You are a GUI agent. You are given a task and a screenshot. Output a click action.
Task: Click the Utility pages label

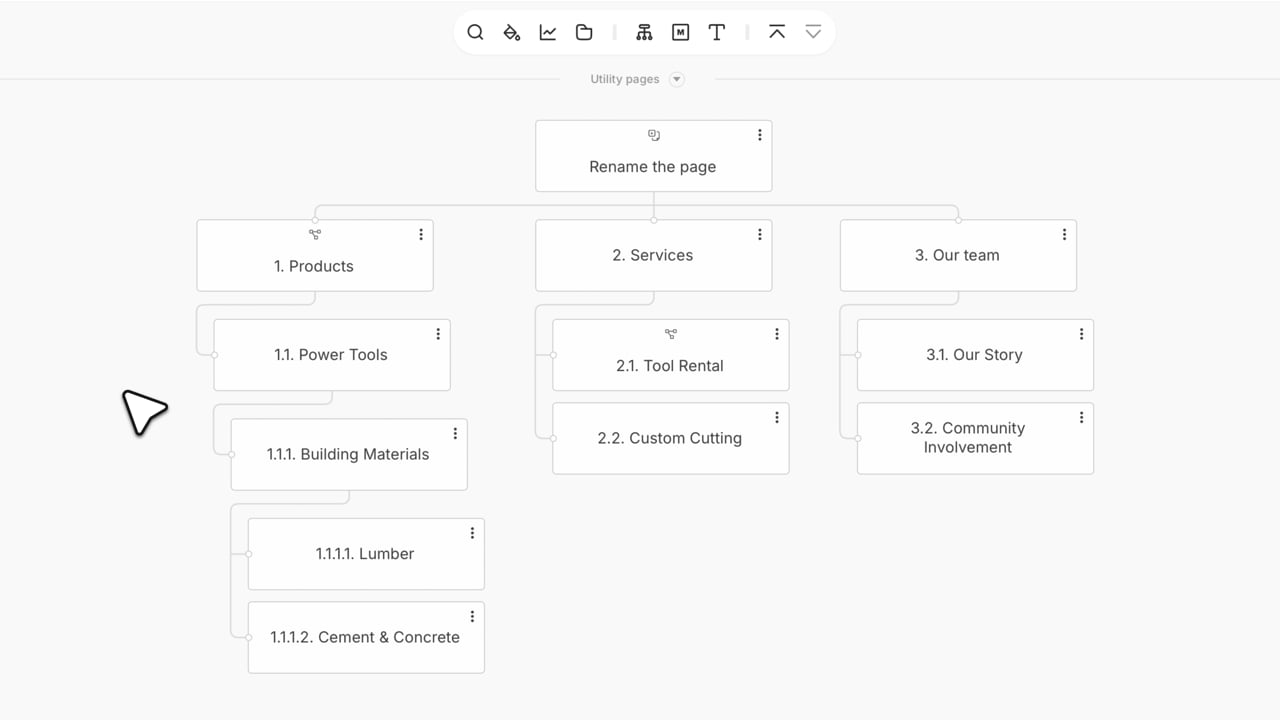tap(624, 79)
